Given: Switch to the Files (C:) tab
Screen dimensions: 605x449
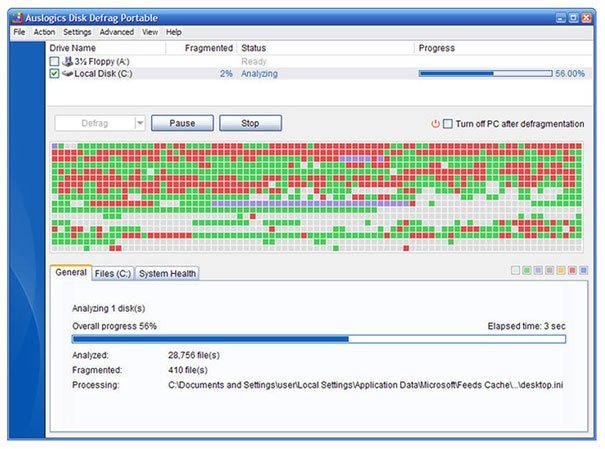Looking at the screenshot, I should click(113, 273).
